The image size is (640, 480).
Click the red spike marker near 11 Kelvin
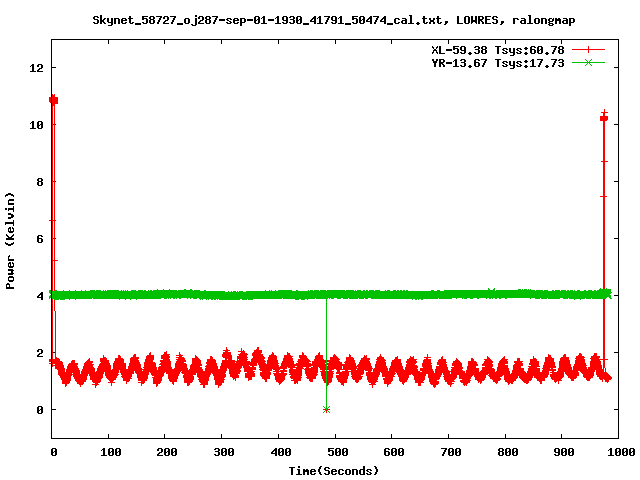[53, 100]
